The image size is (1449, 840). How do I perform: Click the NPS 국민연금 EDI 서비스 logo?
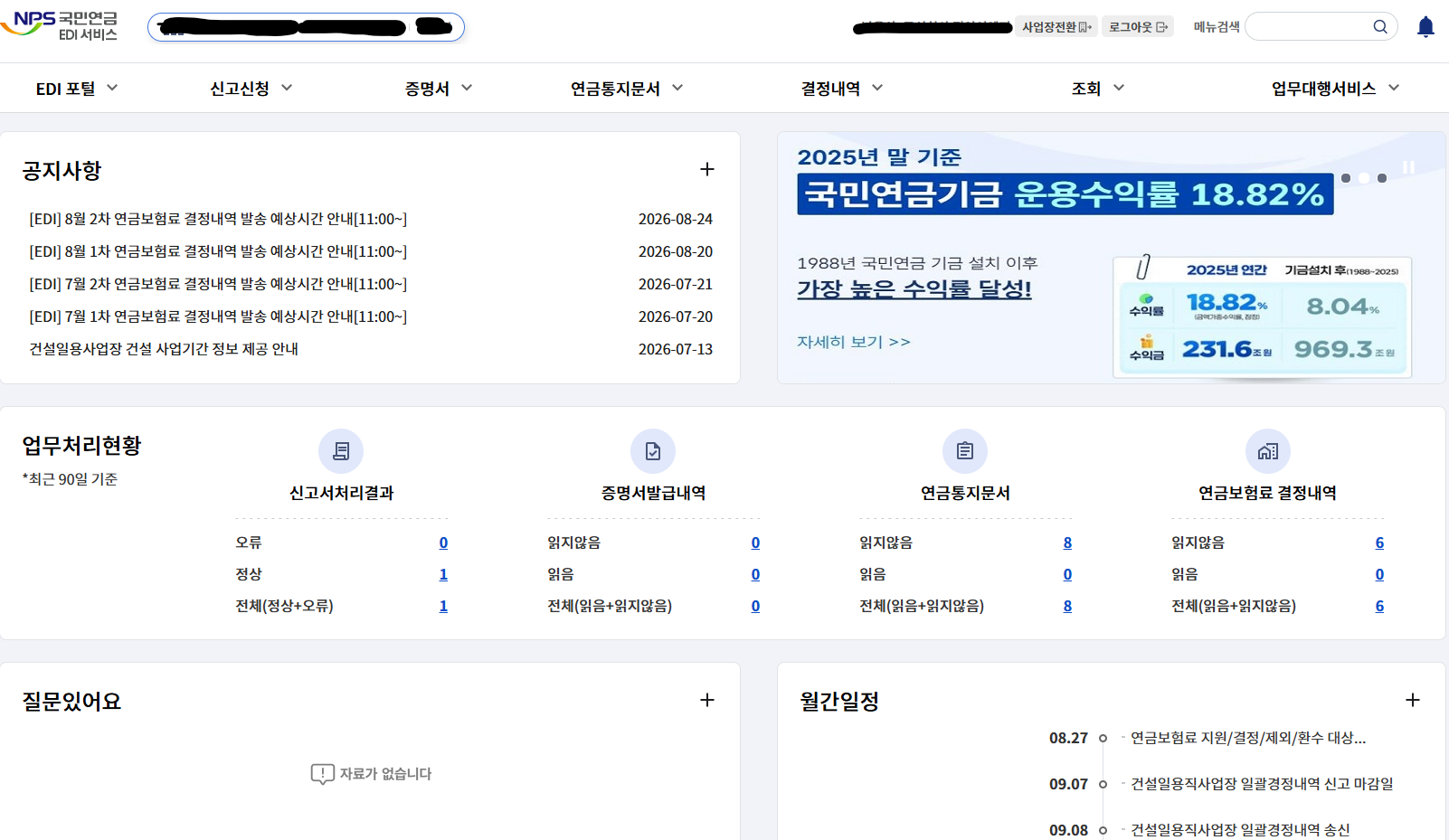[60, 26]
